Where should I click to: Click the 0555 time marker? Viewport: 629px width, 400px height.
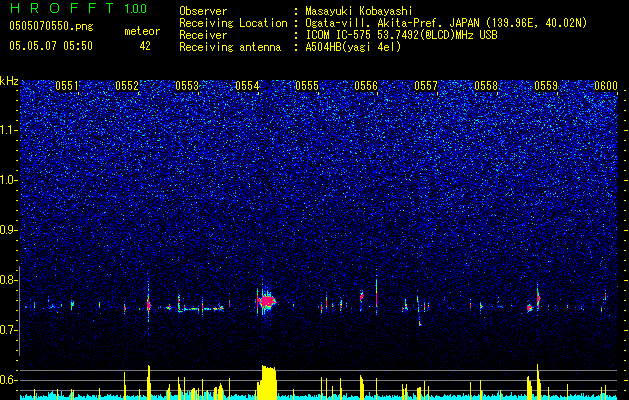(307, 86)
